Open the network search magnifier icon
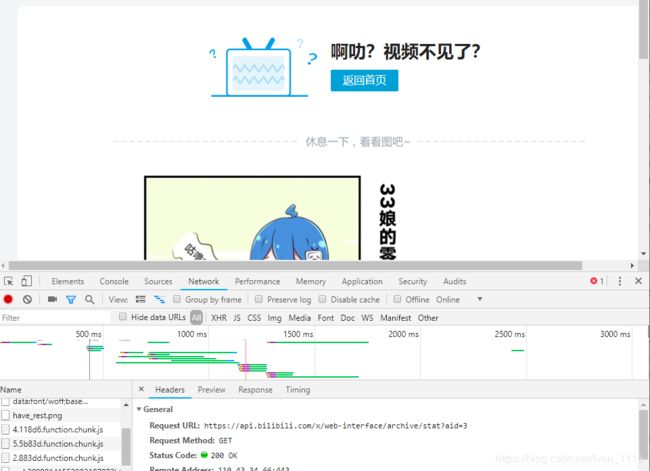 89,299
